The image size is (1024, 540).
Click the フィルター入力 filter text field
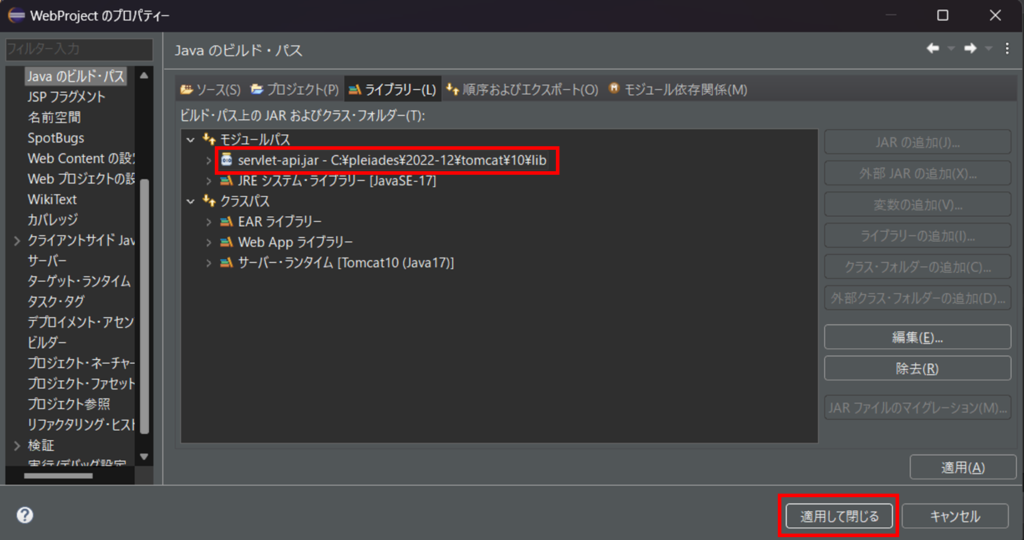[78, 49]
